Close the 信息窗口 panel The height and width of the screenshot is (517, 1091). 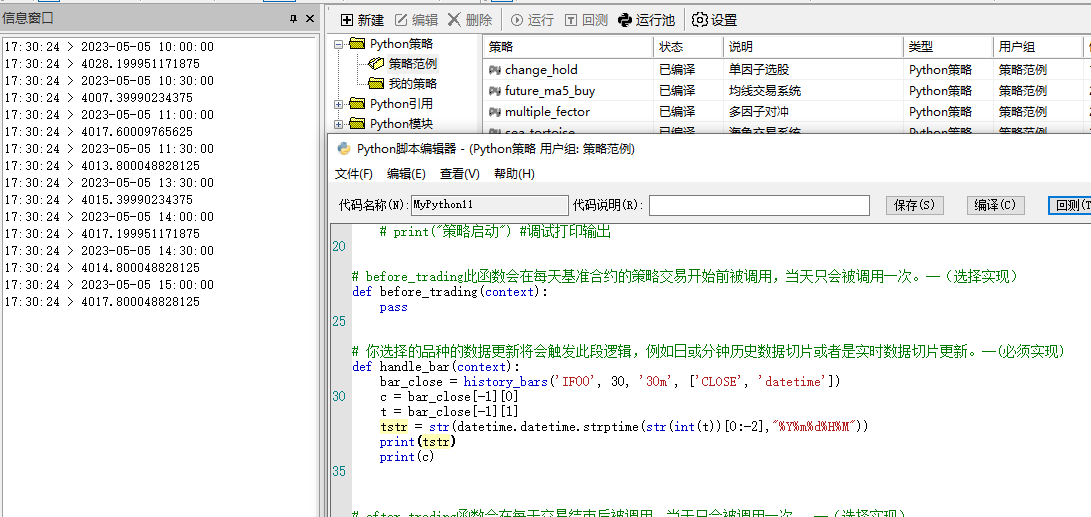pyautogui.click(x=310, y=19)
